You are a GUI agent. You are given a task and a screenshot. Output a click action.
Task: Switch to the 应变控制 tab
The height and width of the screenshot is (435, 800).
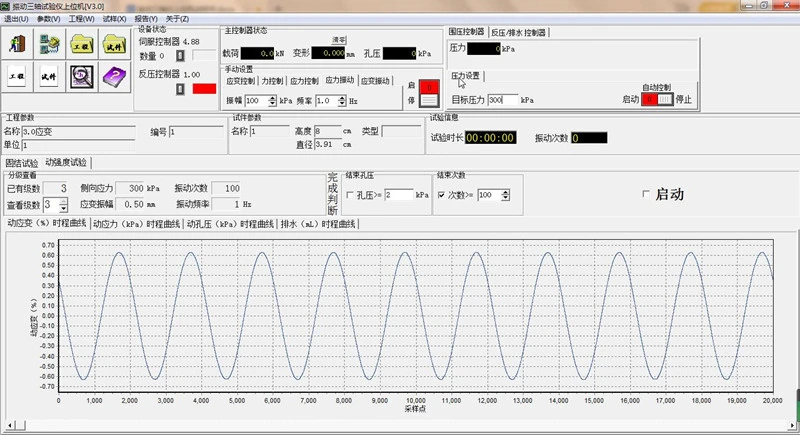click(240, 81)
